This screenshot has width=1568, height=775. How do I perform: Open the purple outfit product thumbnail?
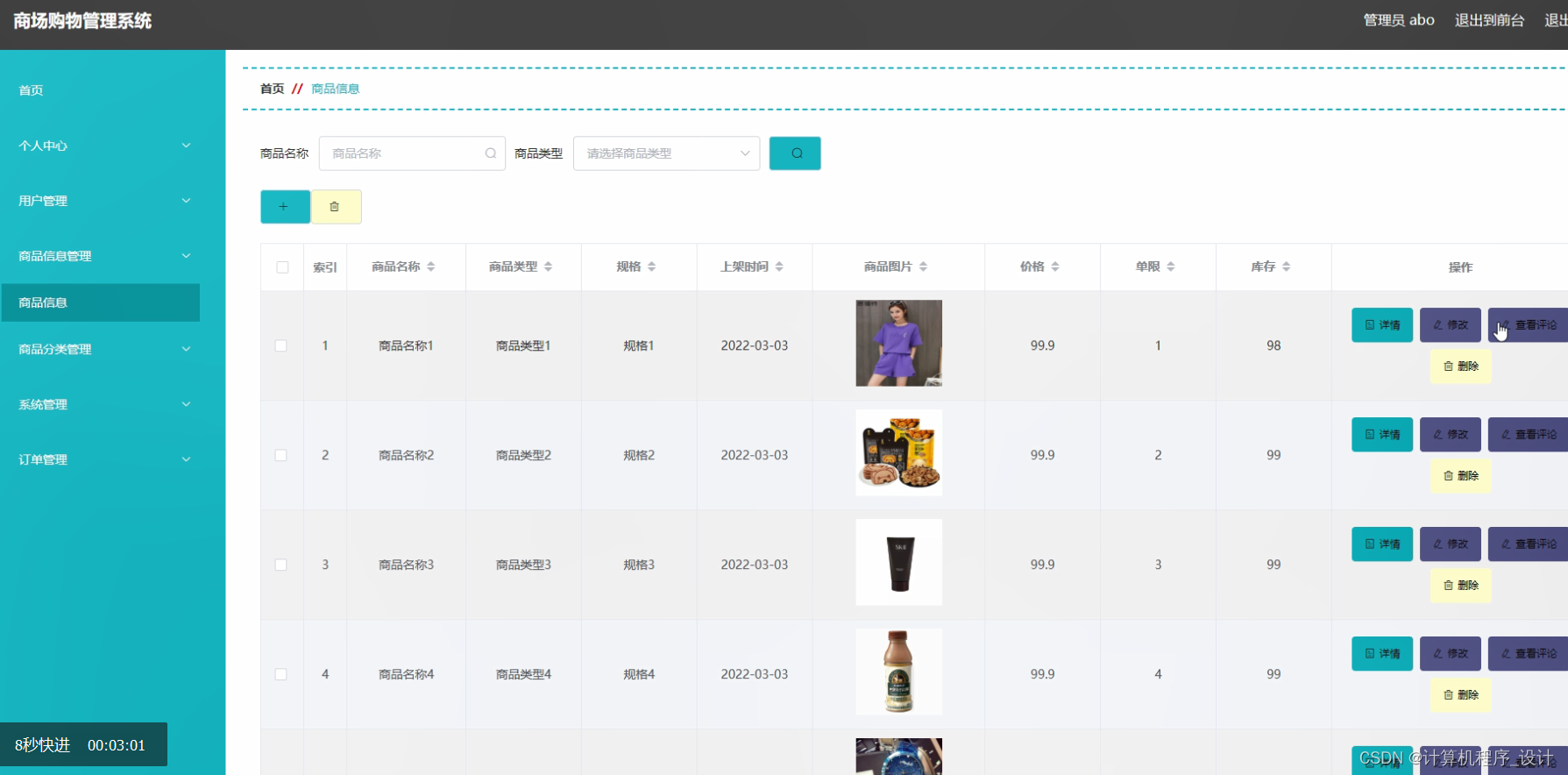[x=898, y=343]
